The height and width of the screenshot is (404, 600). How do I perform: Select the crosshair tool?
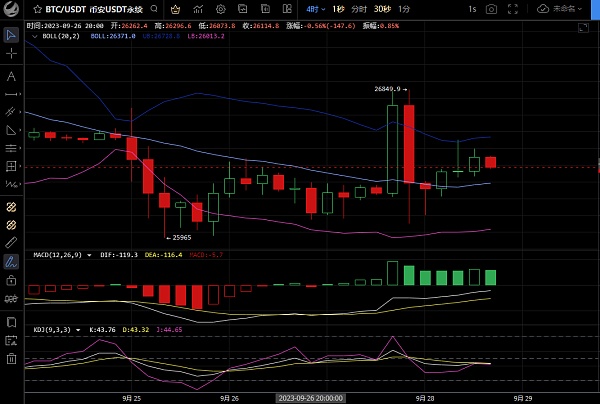click(11, 53)
